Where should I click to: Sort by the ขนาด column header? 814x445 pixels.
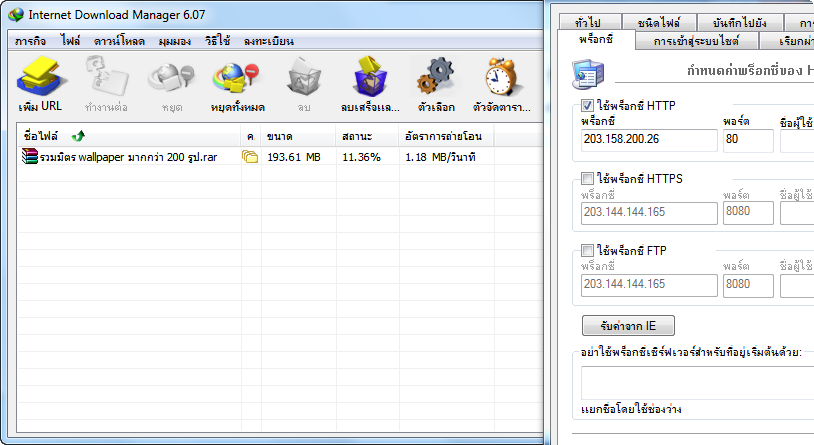pos(299,136)
